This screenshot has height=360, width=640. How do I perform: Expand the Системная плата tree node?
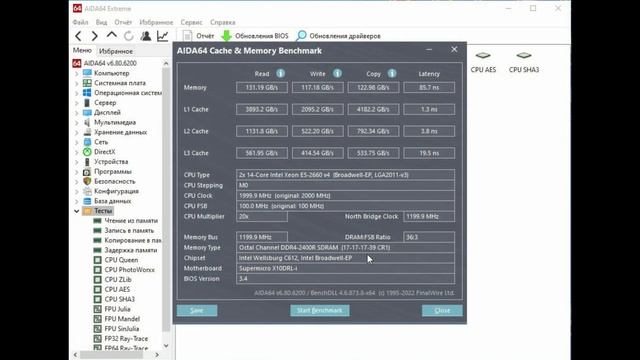tap(77, 83)
